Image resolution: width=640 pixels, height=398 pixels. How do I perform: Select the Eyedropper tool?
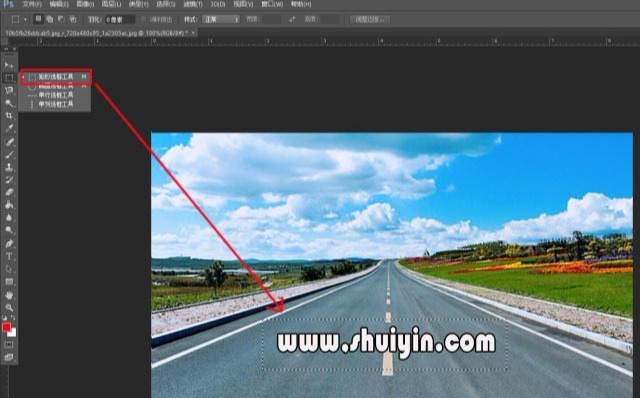pos(9,128)
